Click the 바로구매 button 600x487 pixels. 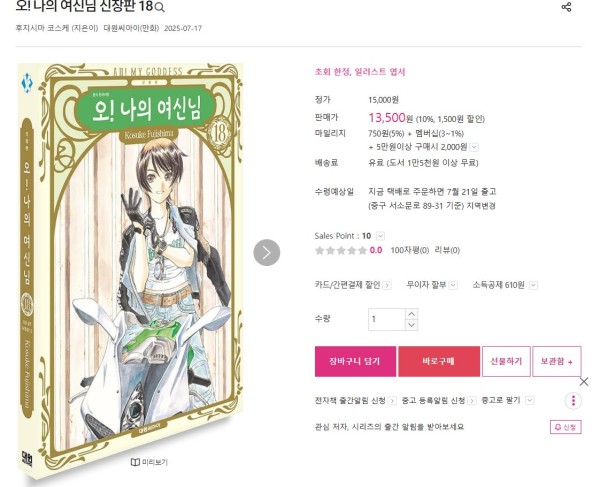click(439, 362)
